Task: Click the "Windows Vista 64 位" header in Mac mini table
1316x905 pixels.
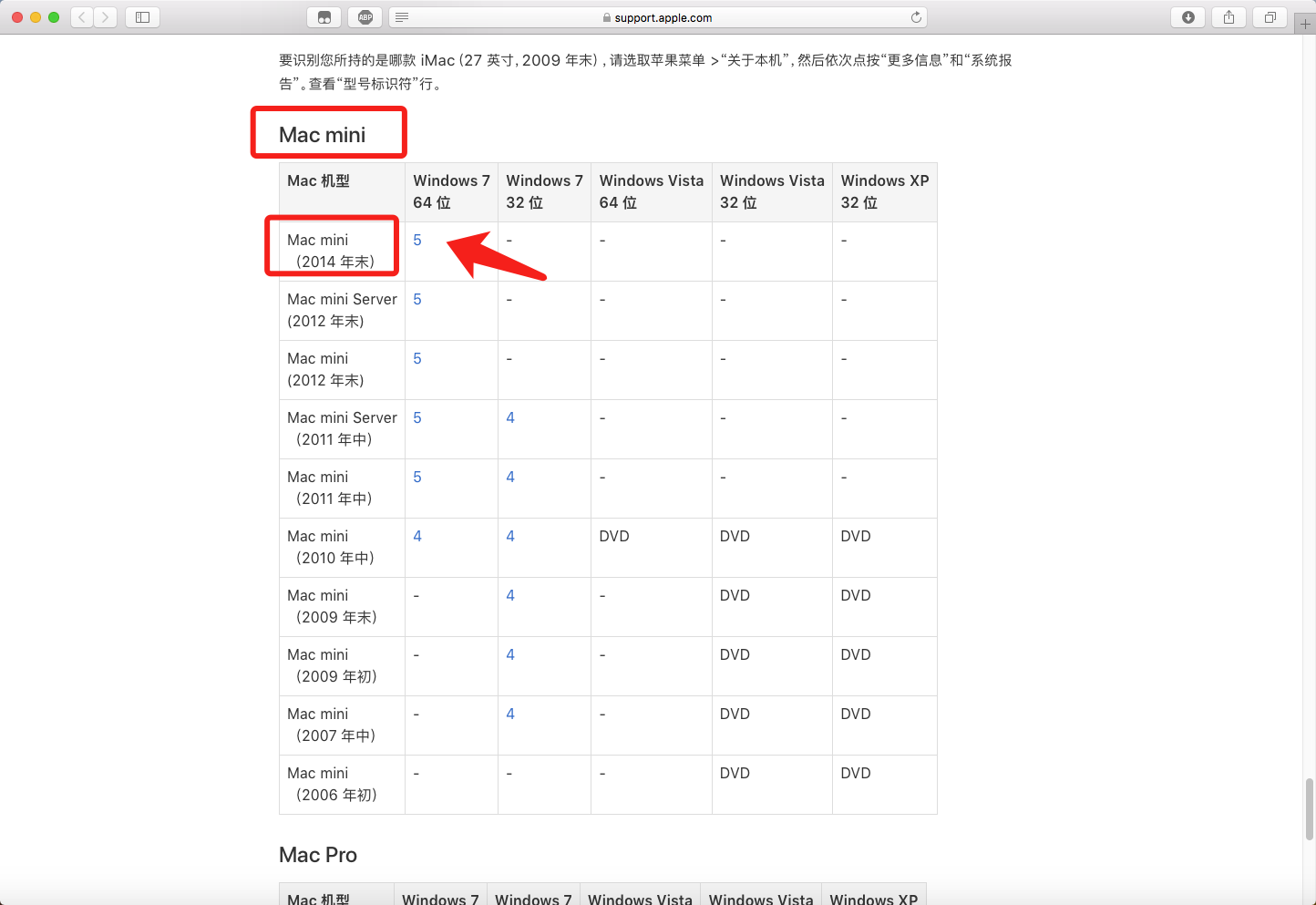Action: click(652, 191)
